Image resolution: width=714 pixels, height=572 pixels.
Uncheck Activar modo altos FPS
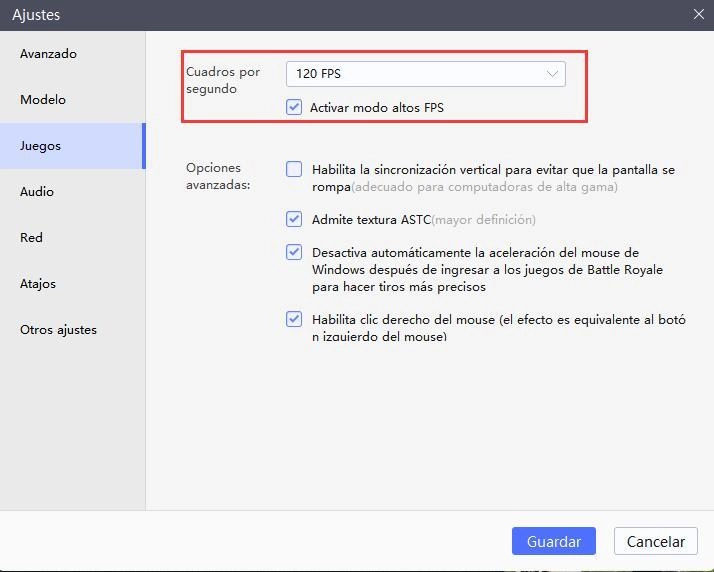pyautogui.click(x=294, y=107)
